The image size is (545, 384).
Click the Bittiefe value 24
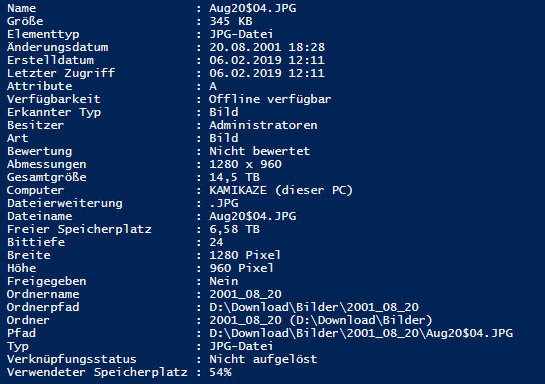tap(216, 242)
